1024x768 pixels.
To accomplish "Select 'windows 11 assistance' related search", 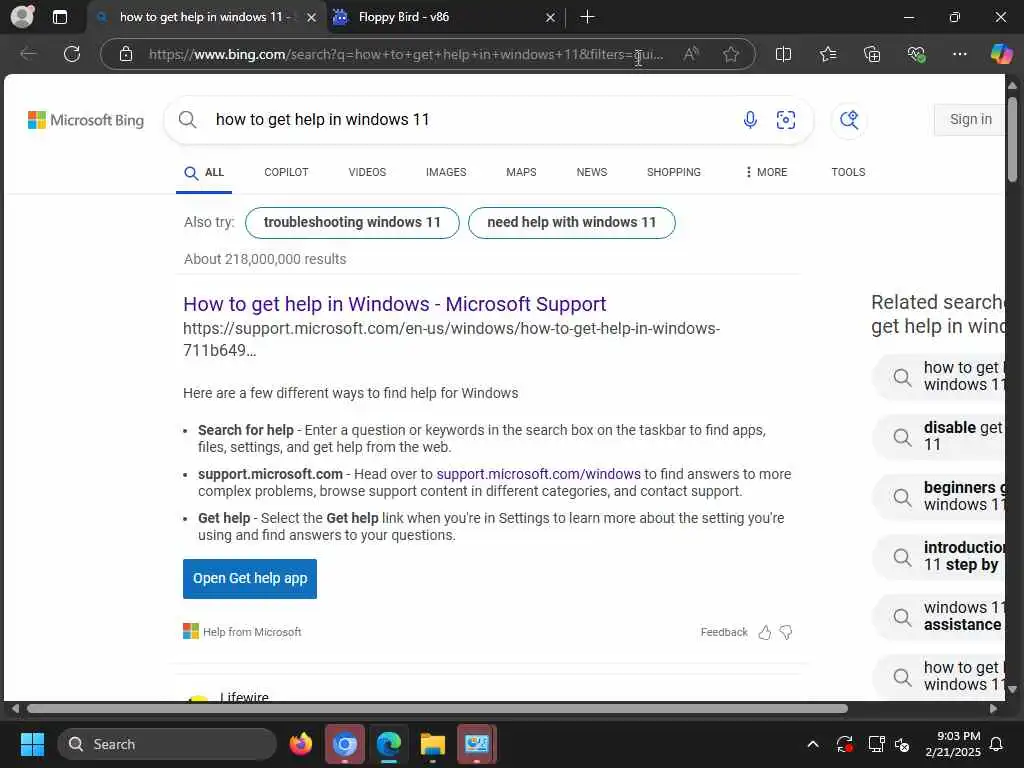I will (940, 616).
